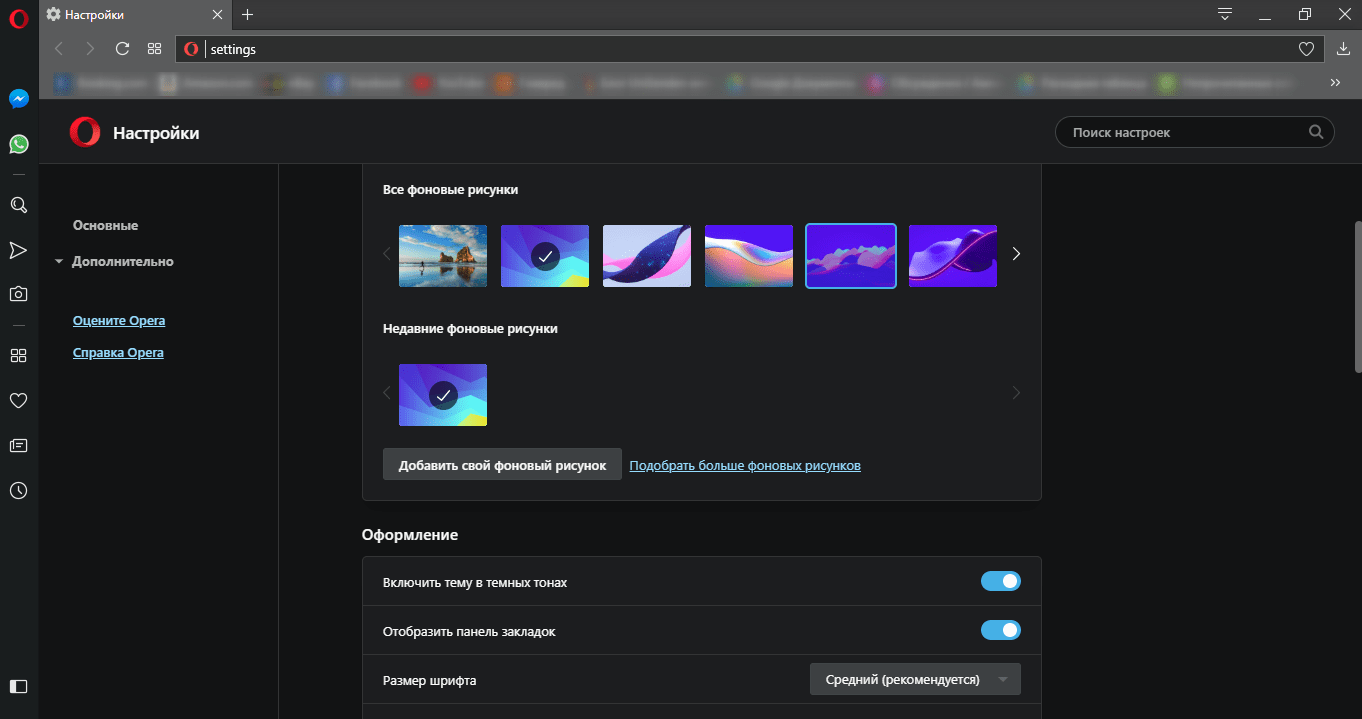Collapse the 'Дополнительно' settings section

tap(114, 261)
